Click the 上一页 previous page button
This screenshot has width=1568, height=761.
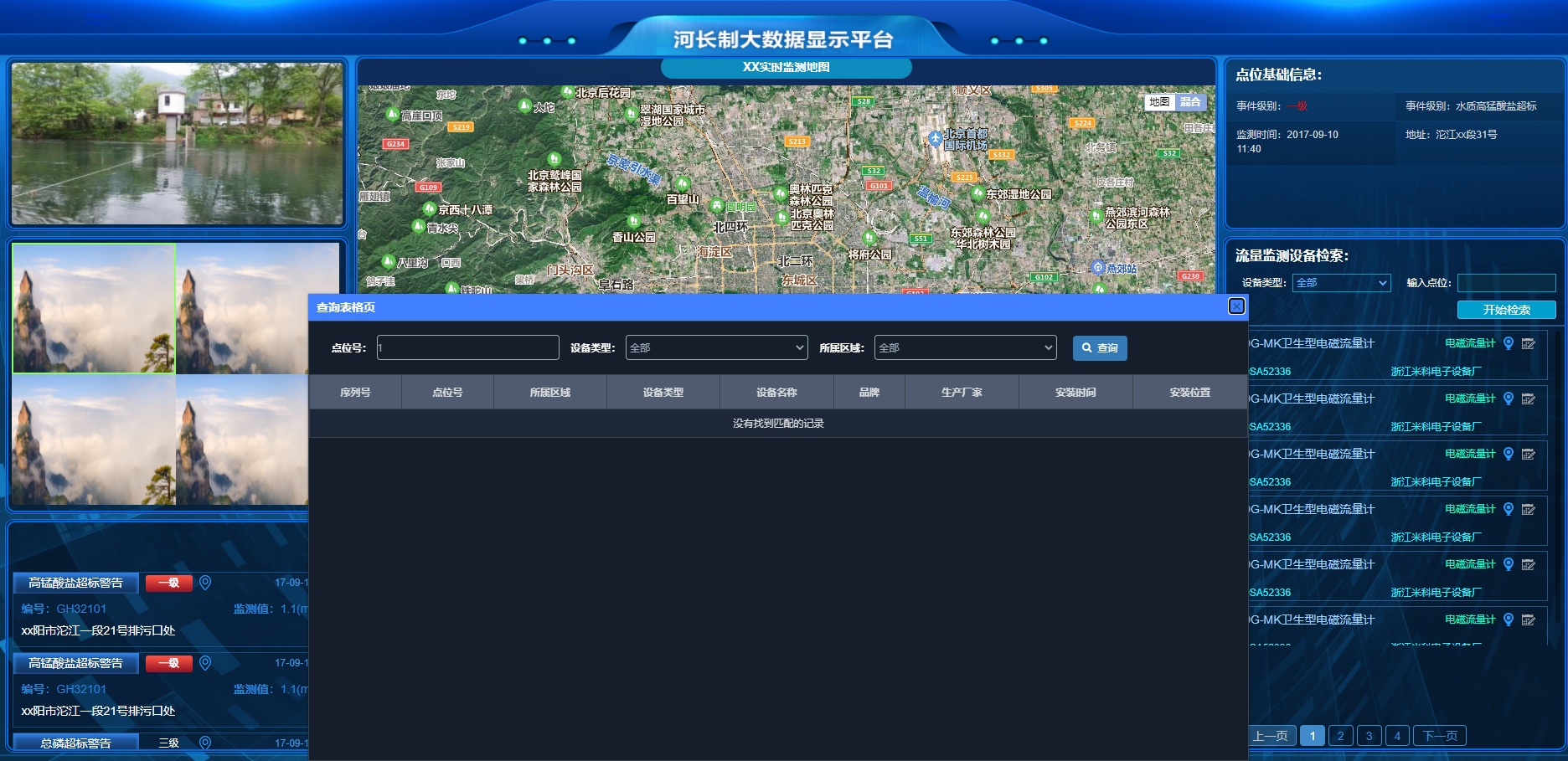pyautogui.click(x=1272, y=736)
